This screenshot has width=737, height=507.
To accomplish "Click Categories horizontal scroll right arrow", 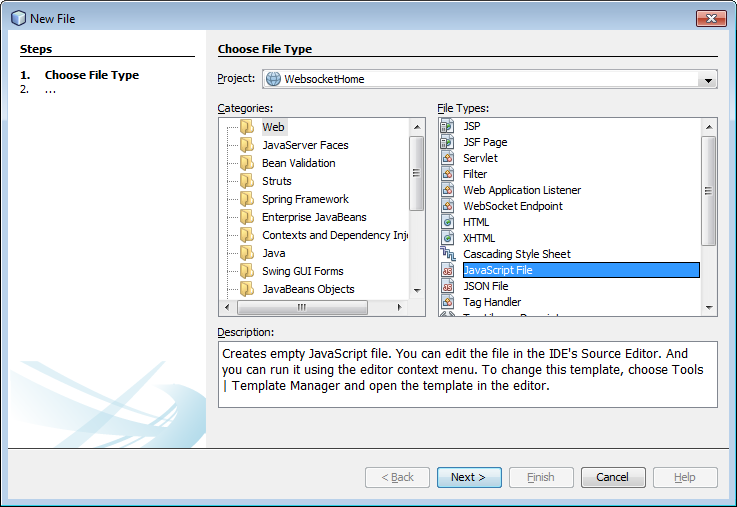I will pyautogui.click(x=400, y=307).
